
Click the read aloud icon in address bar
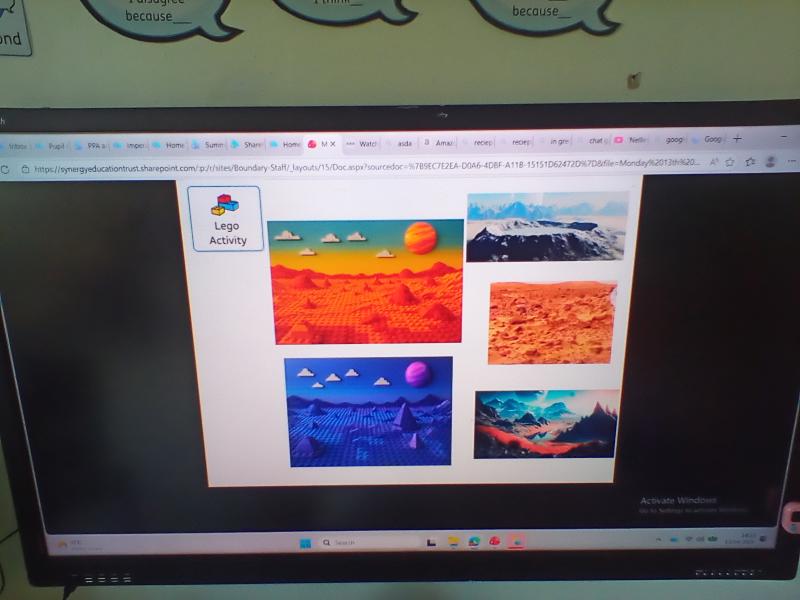pyautogui.click(x=712, y=161)
